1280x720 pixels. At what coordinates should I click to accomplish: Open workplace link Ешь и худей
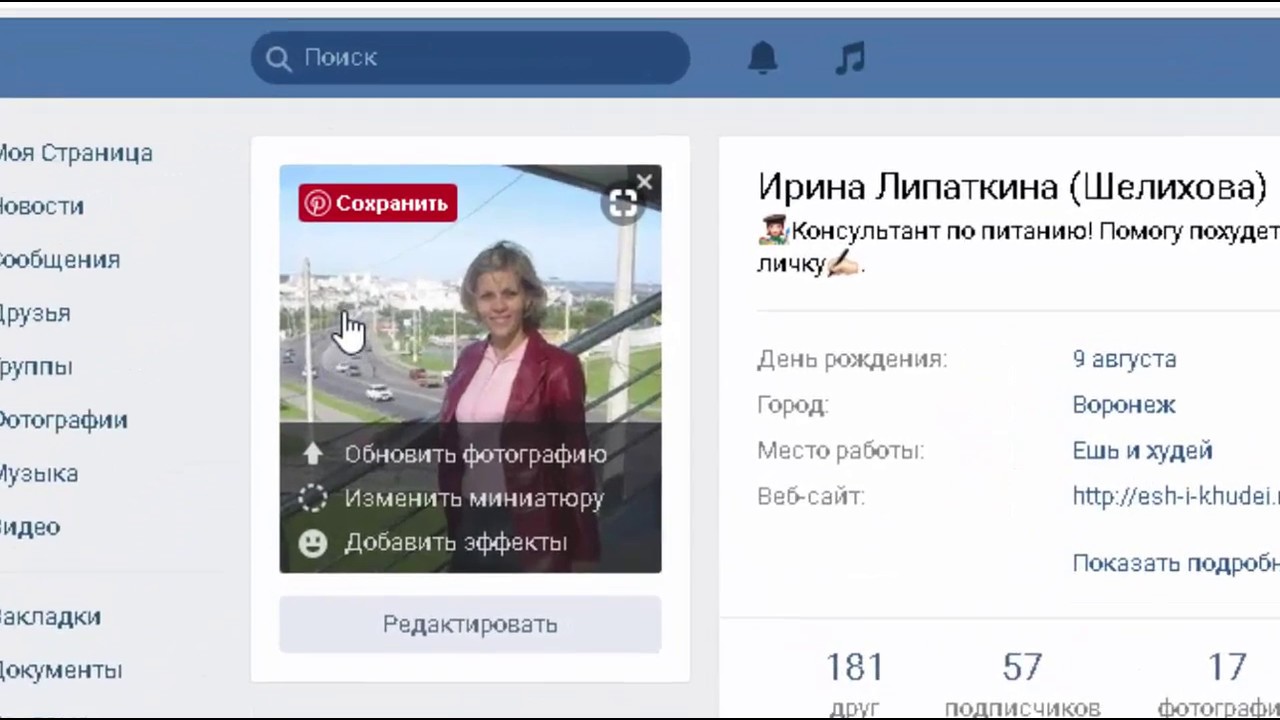(1142, 451)
